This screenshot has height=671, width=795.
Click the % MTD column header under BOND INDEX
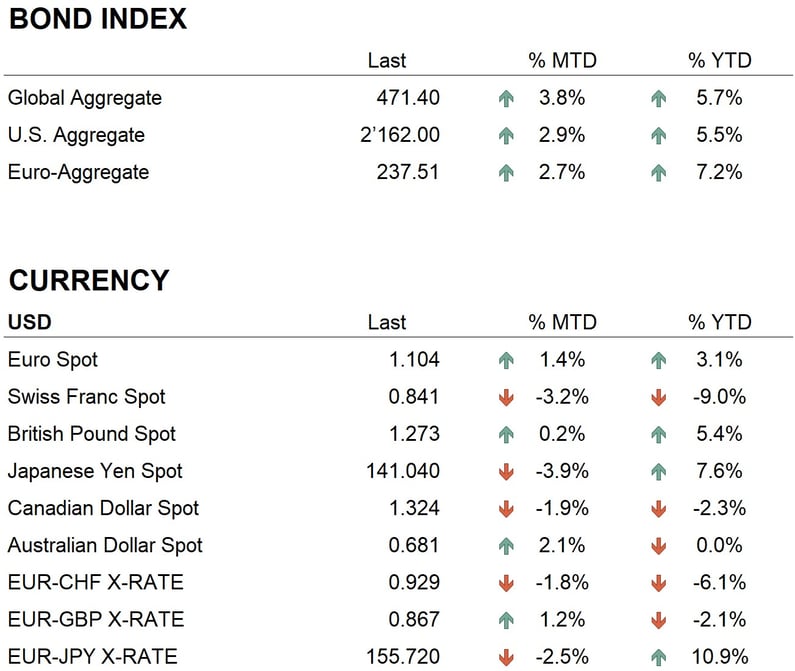tap(562, 60)
